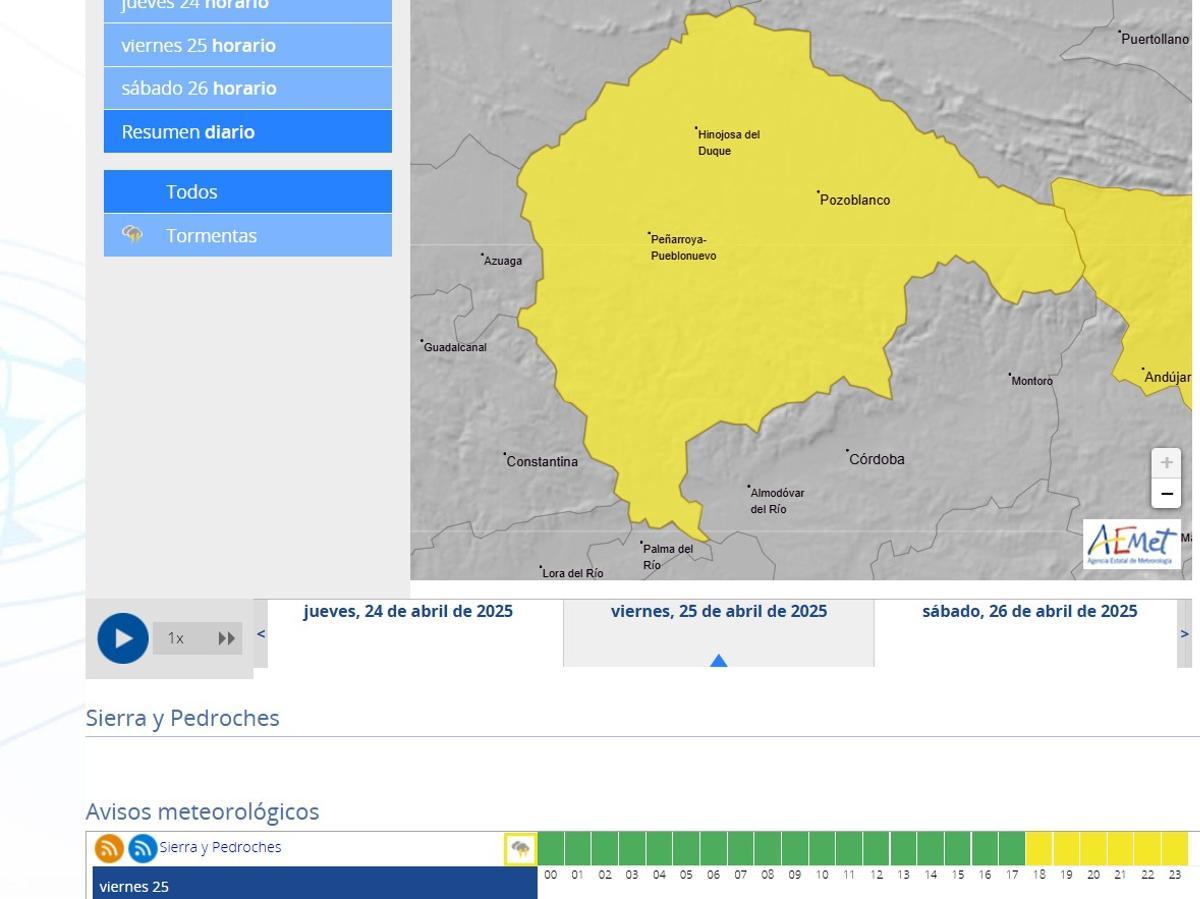The width and height of the screenshot is (1200, 899).
Task: Zoom out of the map
Action: (x=1166, y=493)
